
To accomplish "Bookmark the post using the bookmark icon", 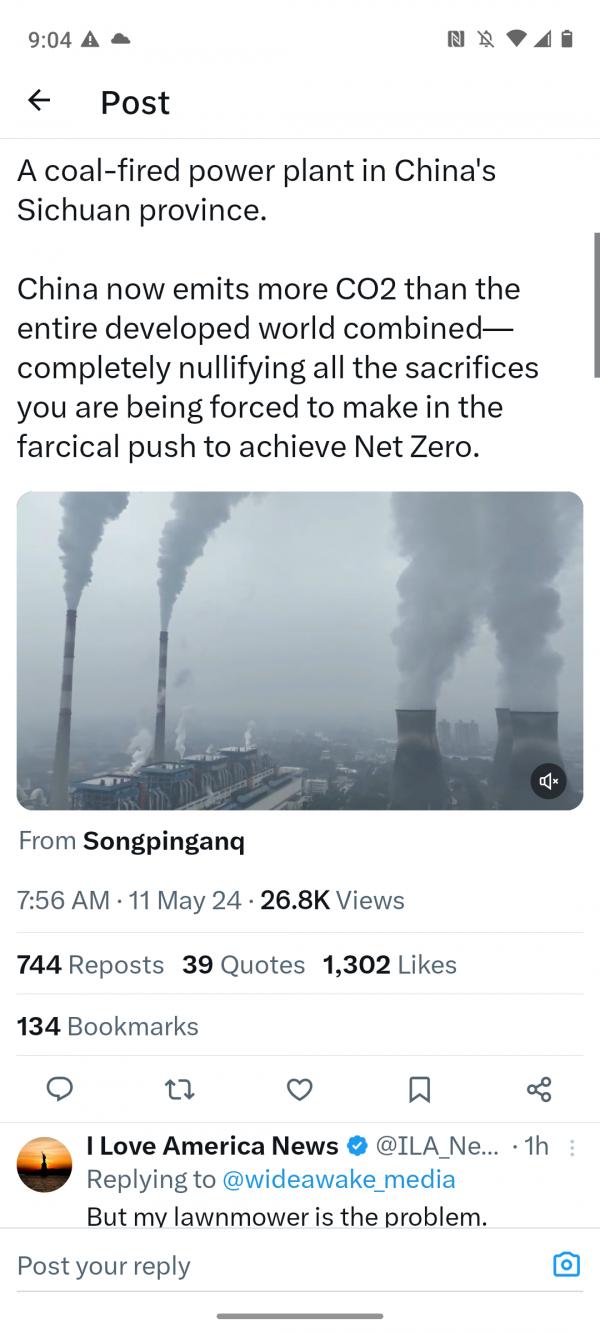I will click(420, 1090).
